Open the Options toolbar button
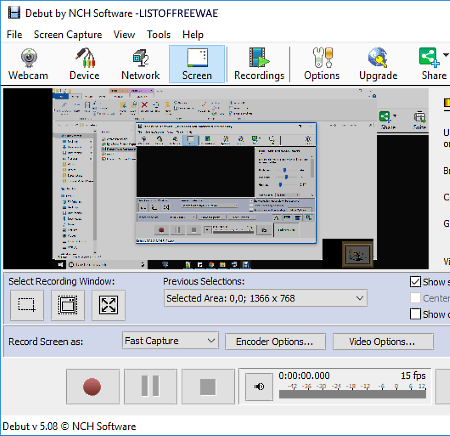Screen dimensions: 450x436 322,64
